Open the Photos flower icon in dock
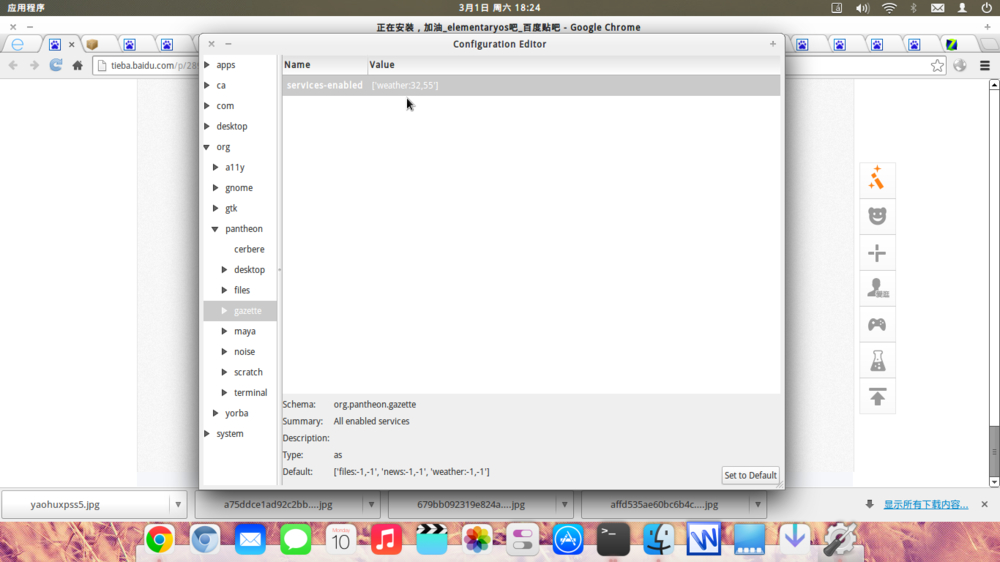The image size is (1000, 562). click(477, 540)
